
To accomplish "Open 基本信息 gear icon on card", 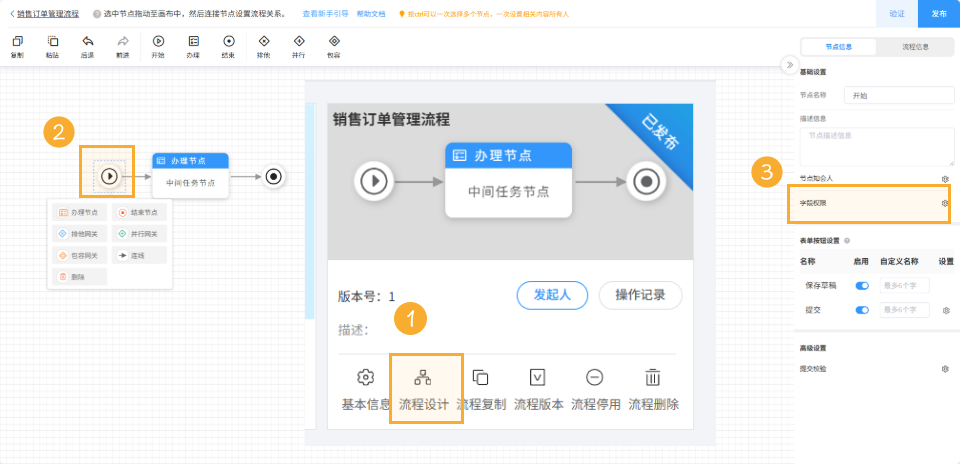I will pos(366,377).
